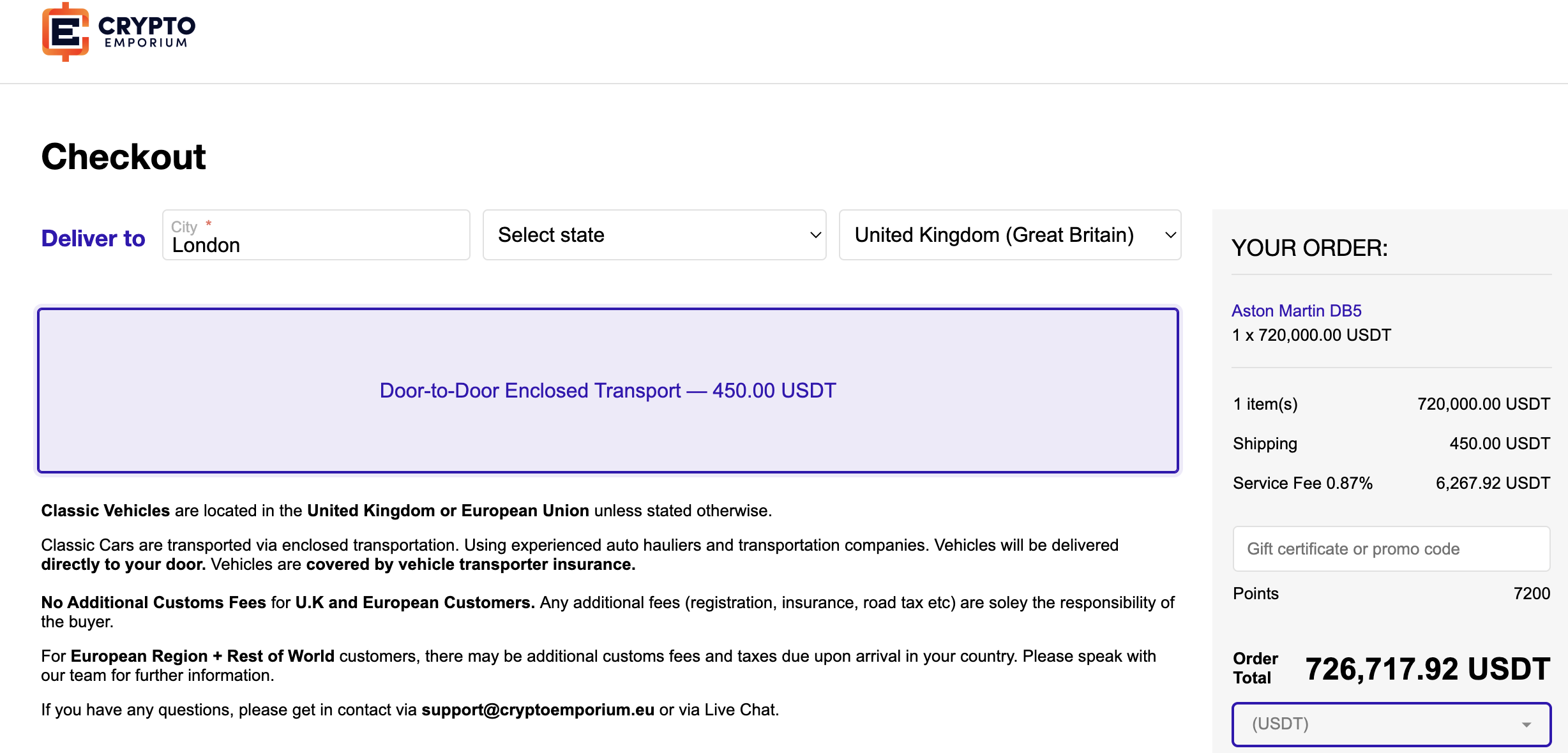Click the Points value 7200
This screenshot has height=753, width=1568.
click(1532, 593)
